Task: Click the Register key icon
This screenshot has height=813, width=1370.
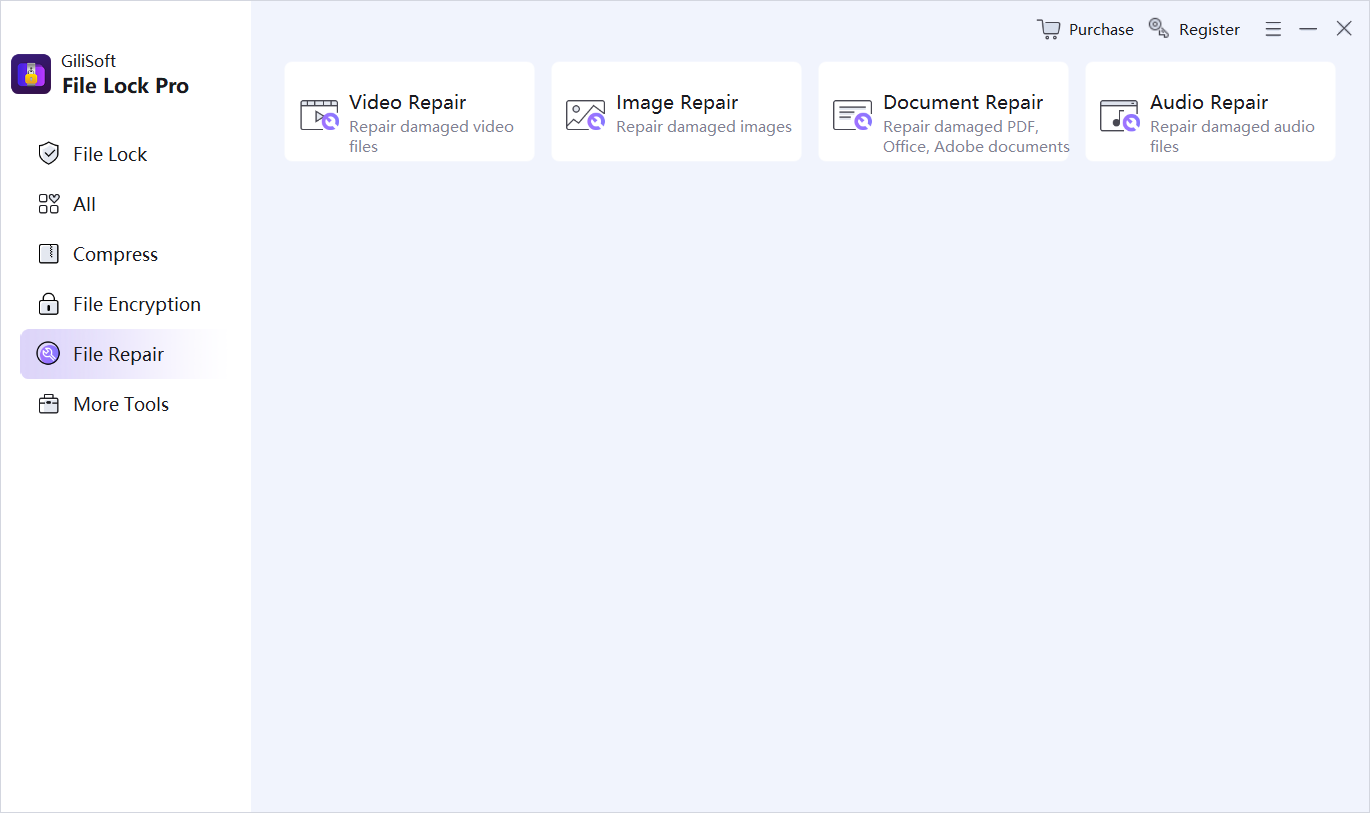Action: pos(1158,28)
